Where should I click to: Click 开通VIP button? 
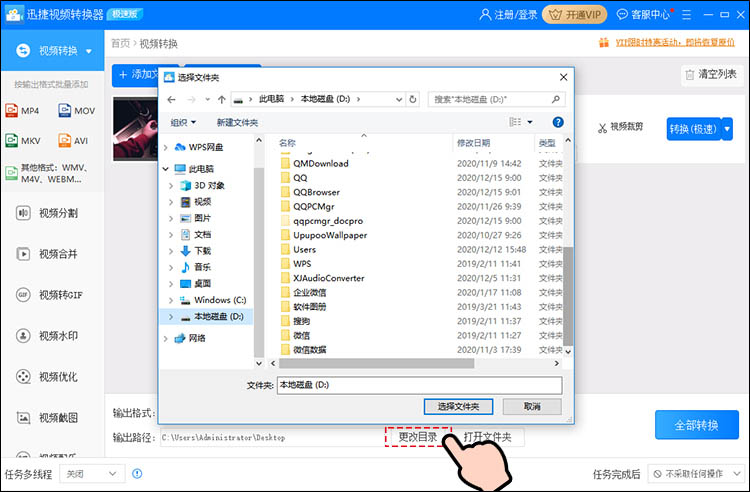pos(574,15)
